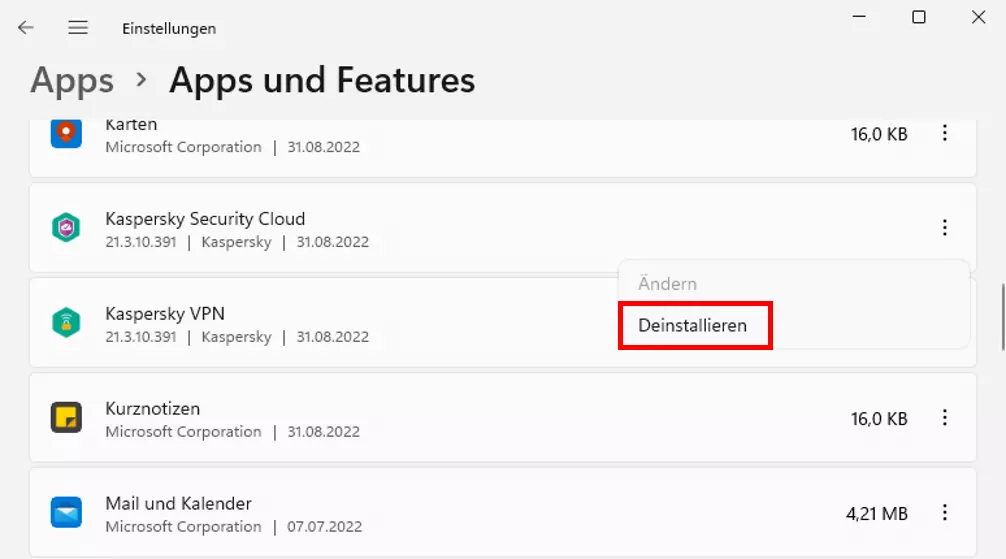Open more options for Kurznotizen
The height and width of the screenshot is (559, 1006).
click(x=944, y=418)
